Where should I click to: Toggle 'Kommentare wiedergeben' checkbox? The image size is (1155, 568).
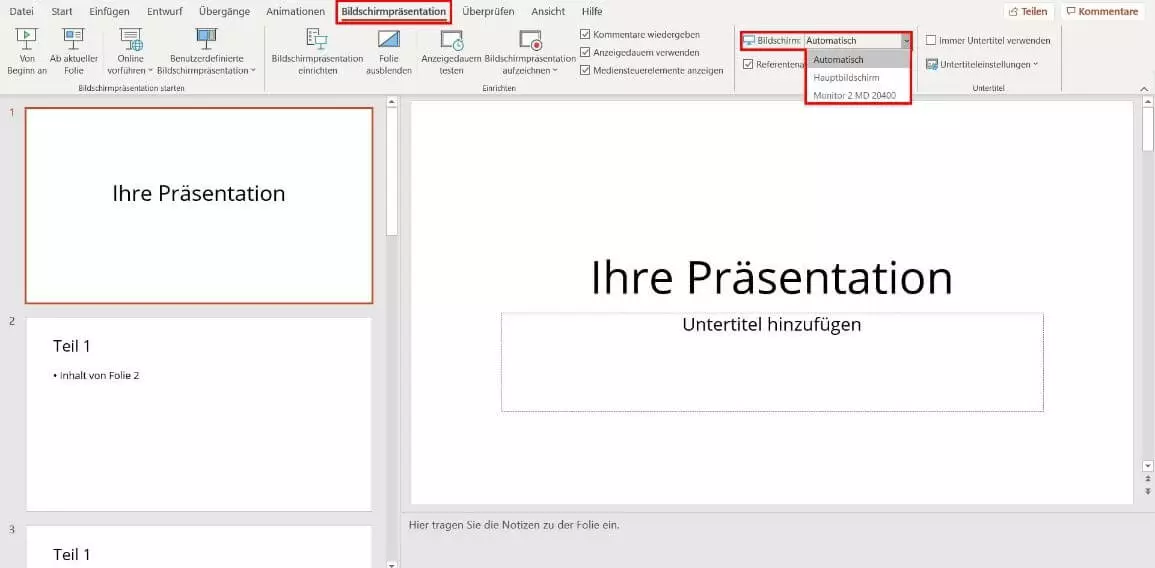[x=585, y=34]
